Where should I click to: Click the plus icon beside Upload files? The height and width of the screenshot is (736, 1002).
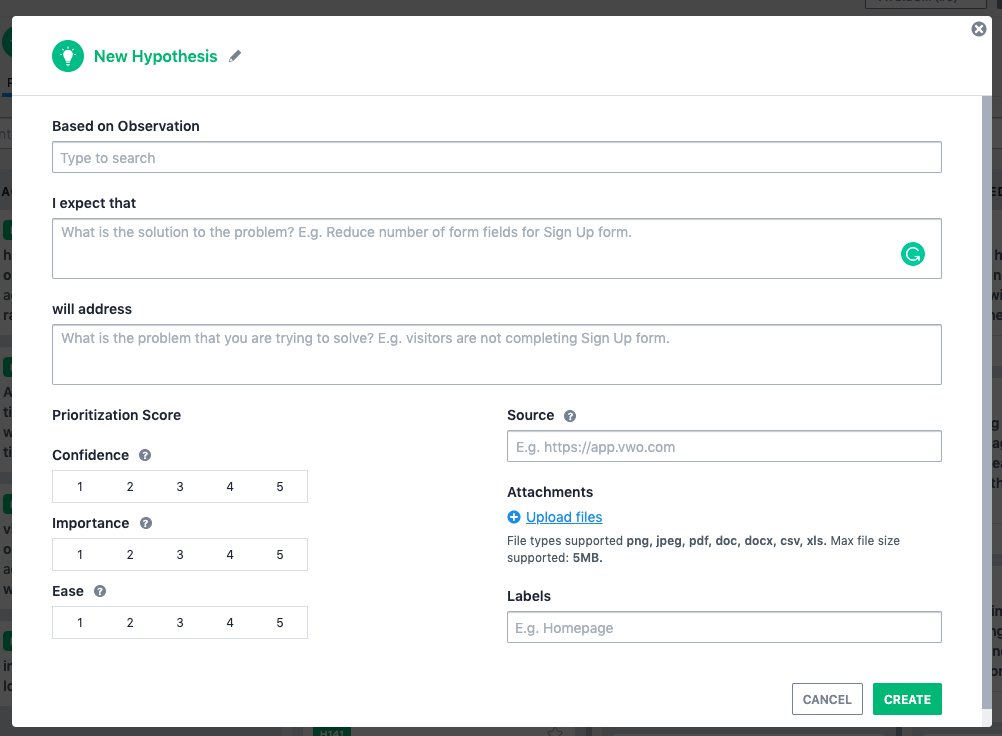(513, 517)
